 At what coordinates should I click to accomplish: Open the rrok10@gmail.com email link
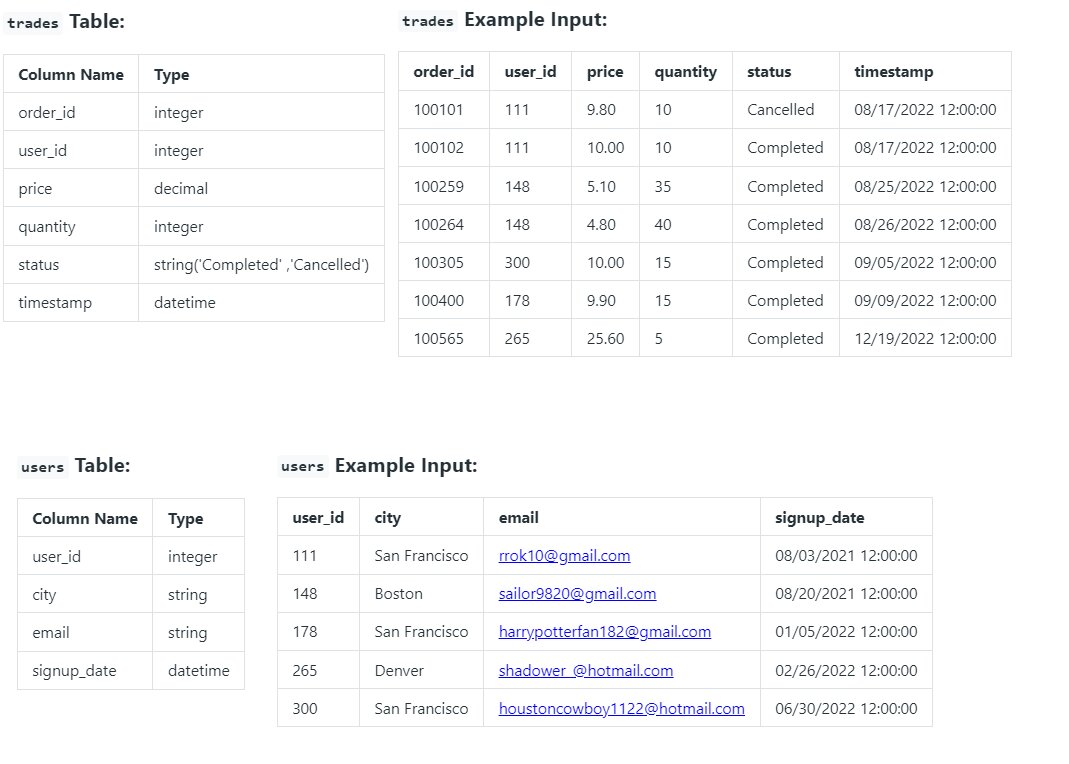tap(564, 556)
